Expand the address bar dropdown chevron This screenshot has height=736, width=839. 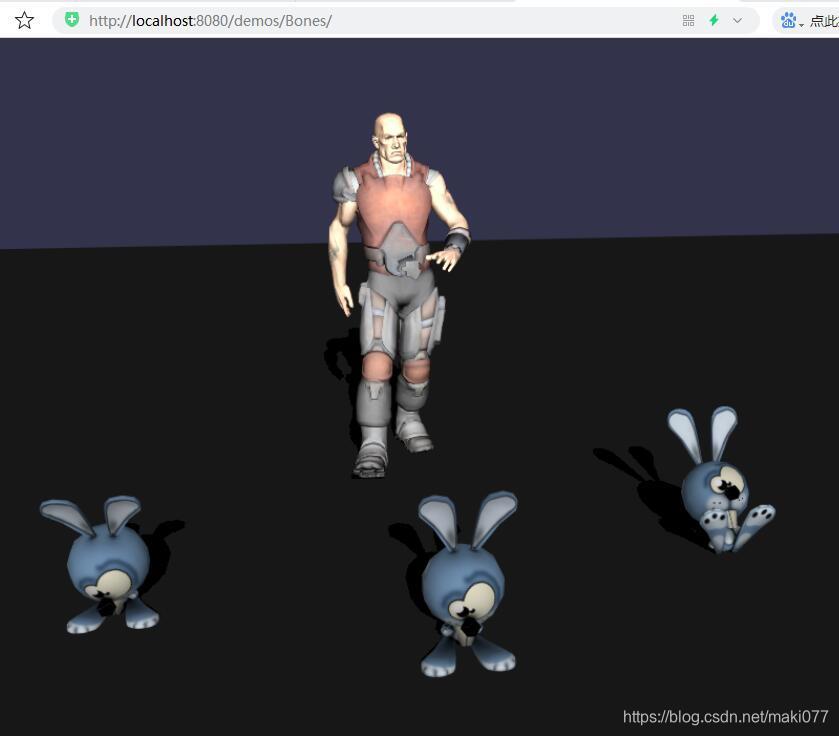tap(737, 21)
